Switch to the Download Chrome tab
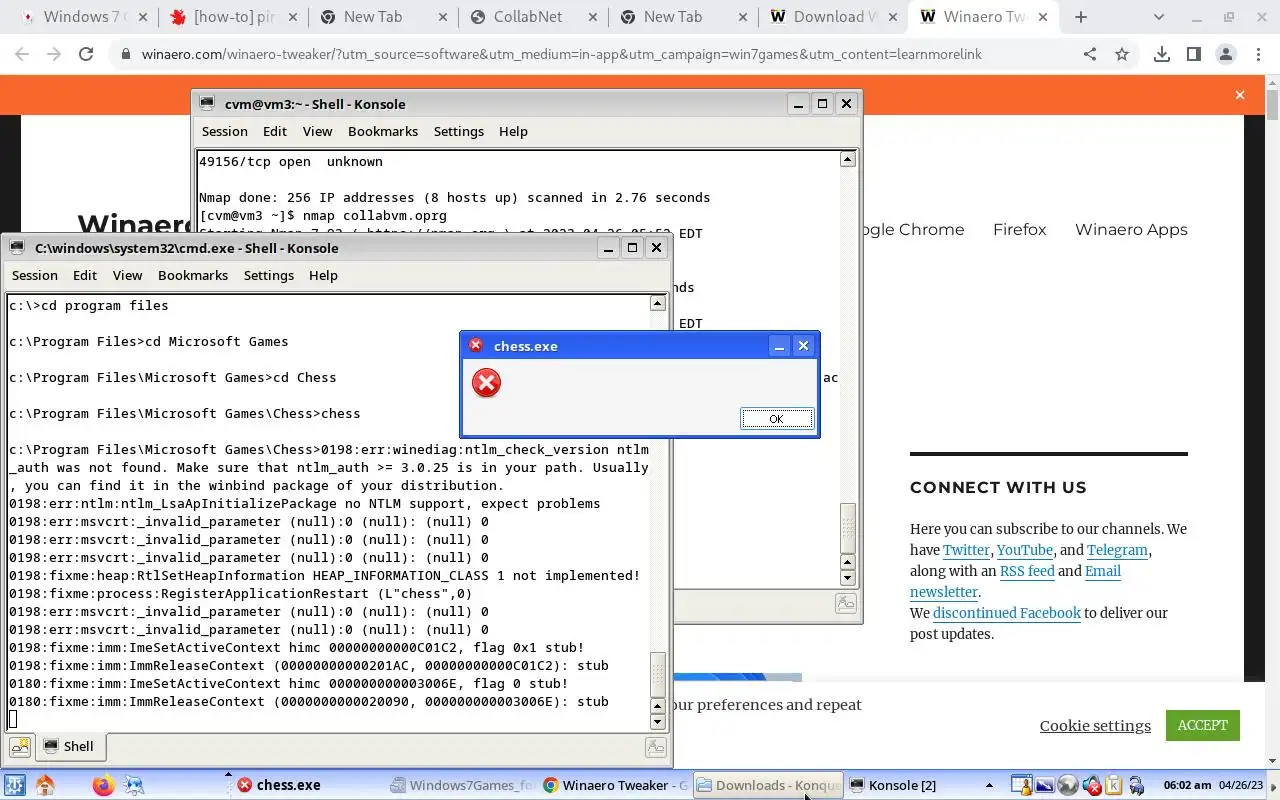Screen dimensions: 1280x800 pyautogui.click(x=834, y=17)
